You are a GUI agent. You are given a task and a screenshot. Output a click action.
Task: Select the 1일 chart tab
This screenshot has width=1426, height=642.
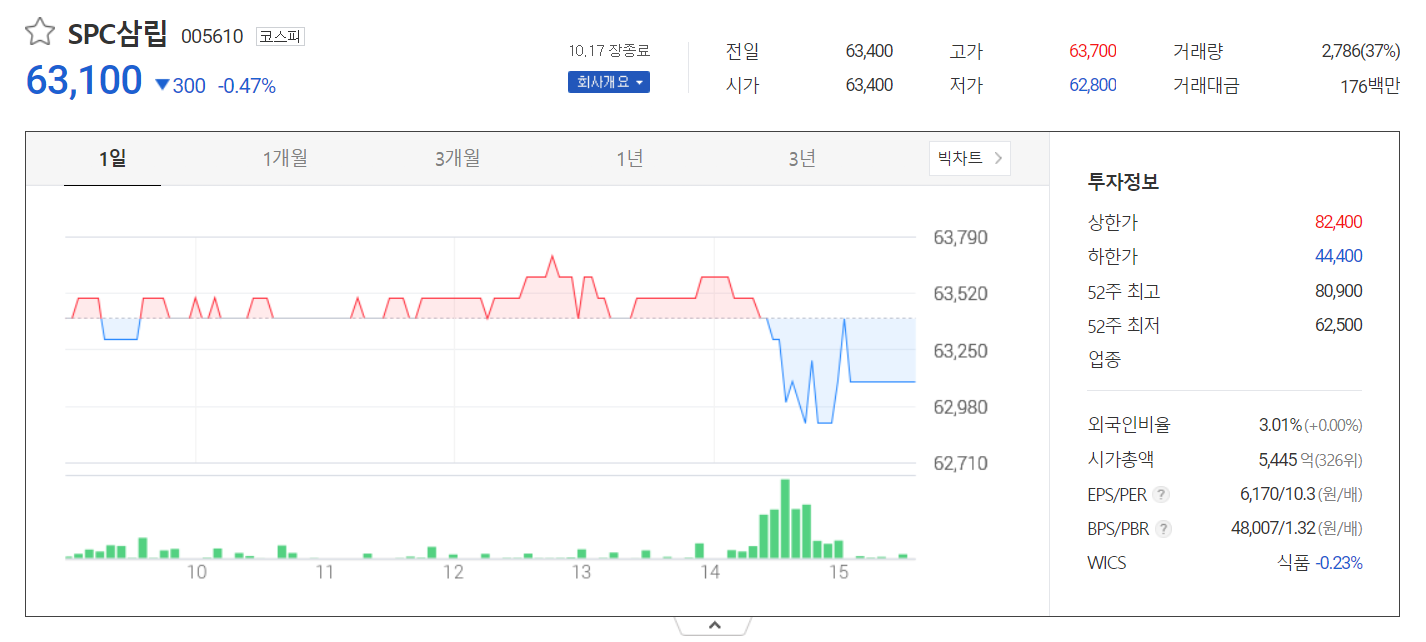tap(112, 158)
